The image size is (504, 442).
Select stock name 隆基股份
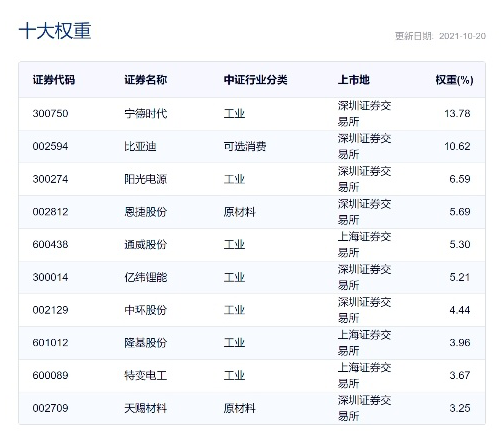pyautogui.click(x=146, y=343)
